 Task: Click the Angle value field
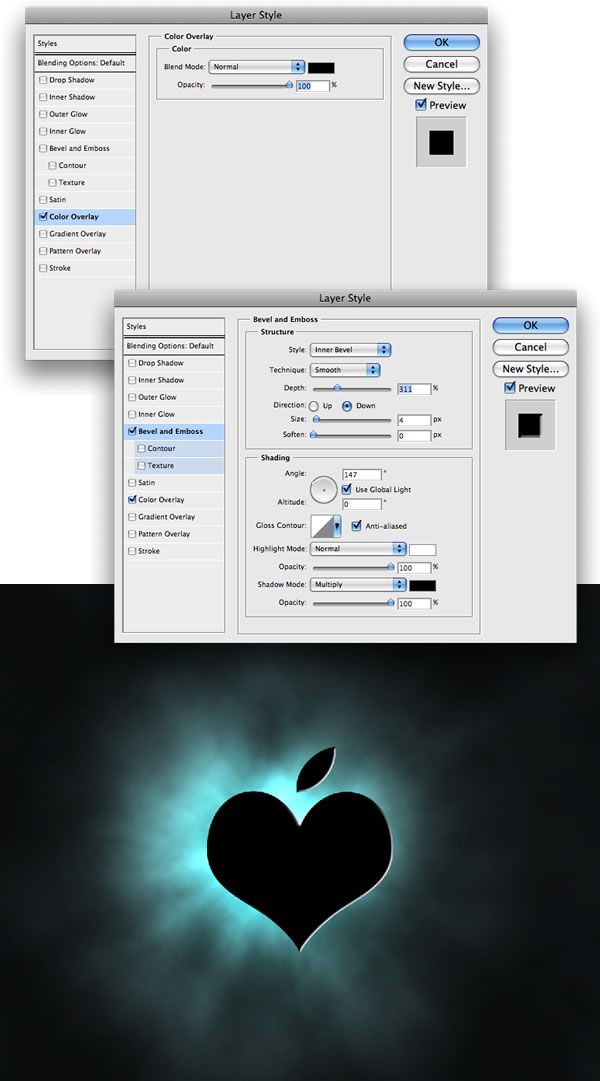point(362,475)
